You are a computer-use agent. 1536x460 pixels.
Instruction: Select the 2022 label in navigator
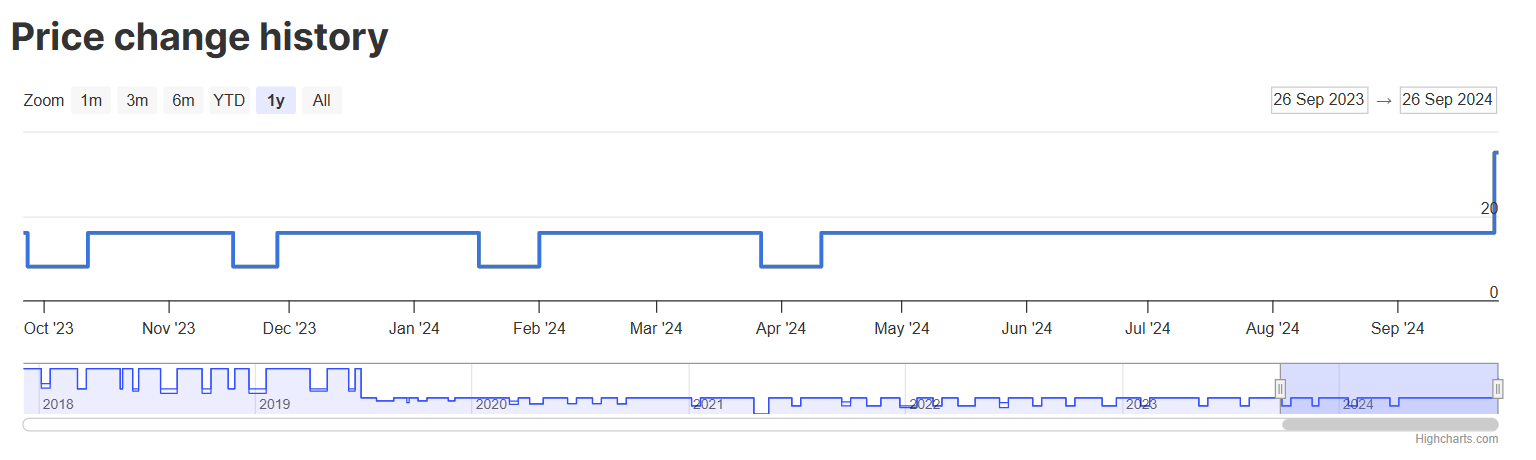tap(924, 404)
